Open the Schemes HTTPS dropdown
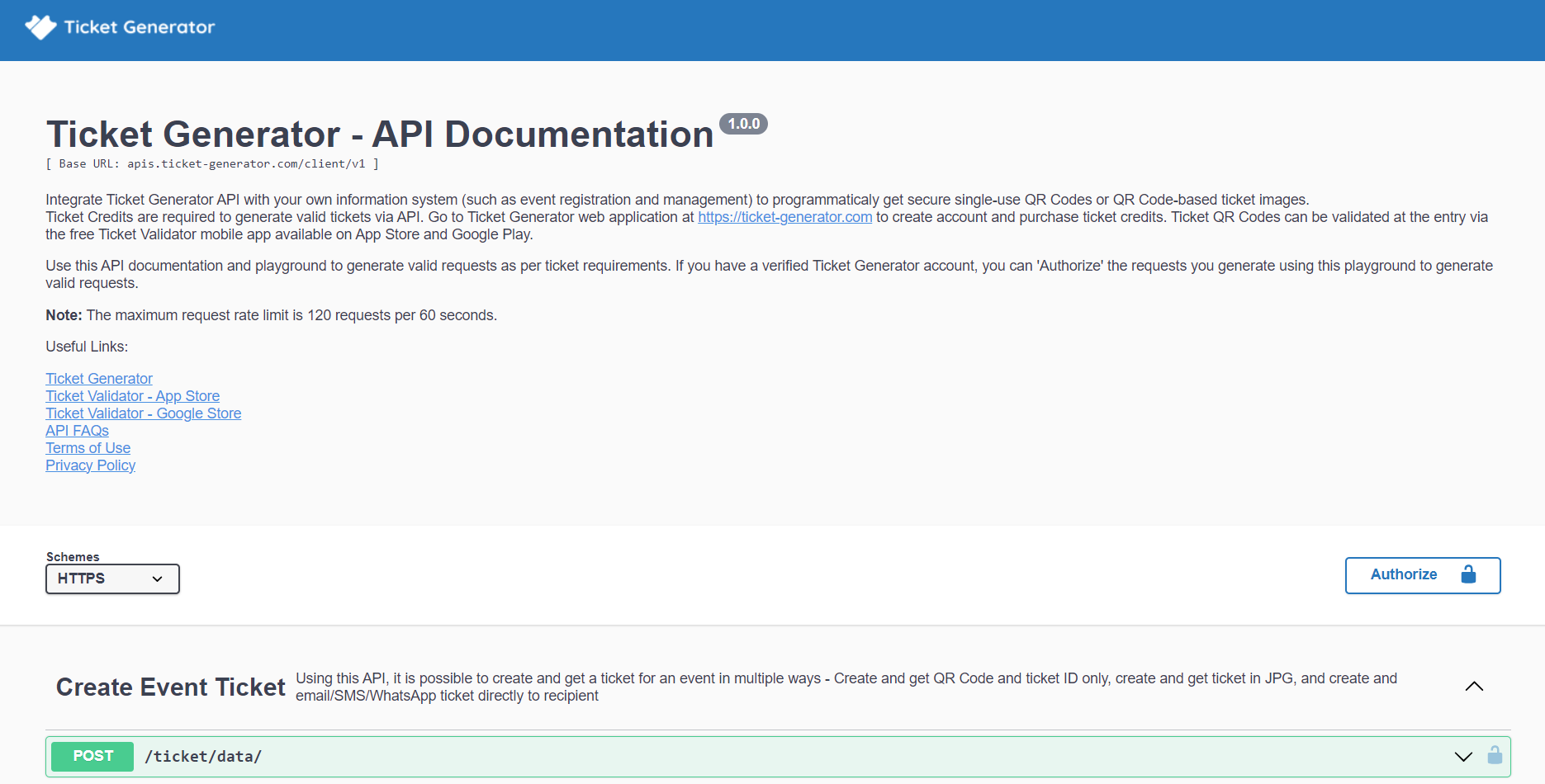 tap(112, 579)
